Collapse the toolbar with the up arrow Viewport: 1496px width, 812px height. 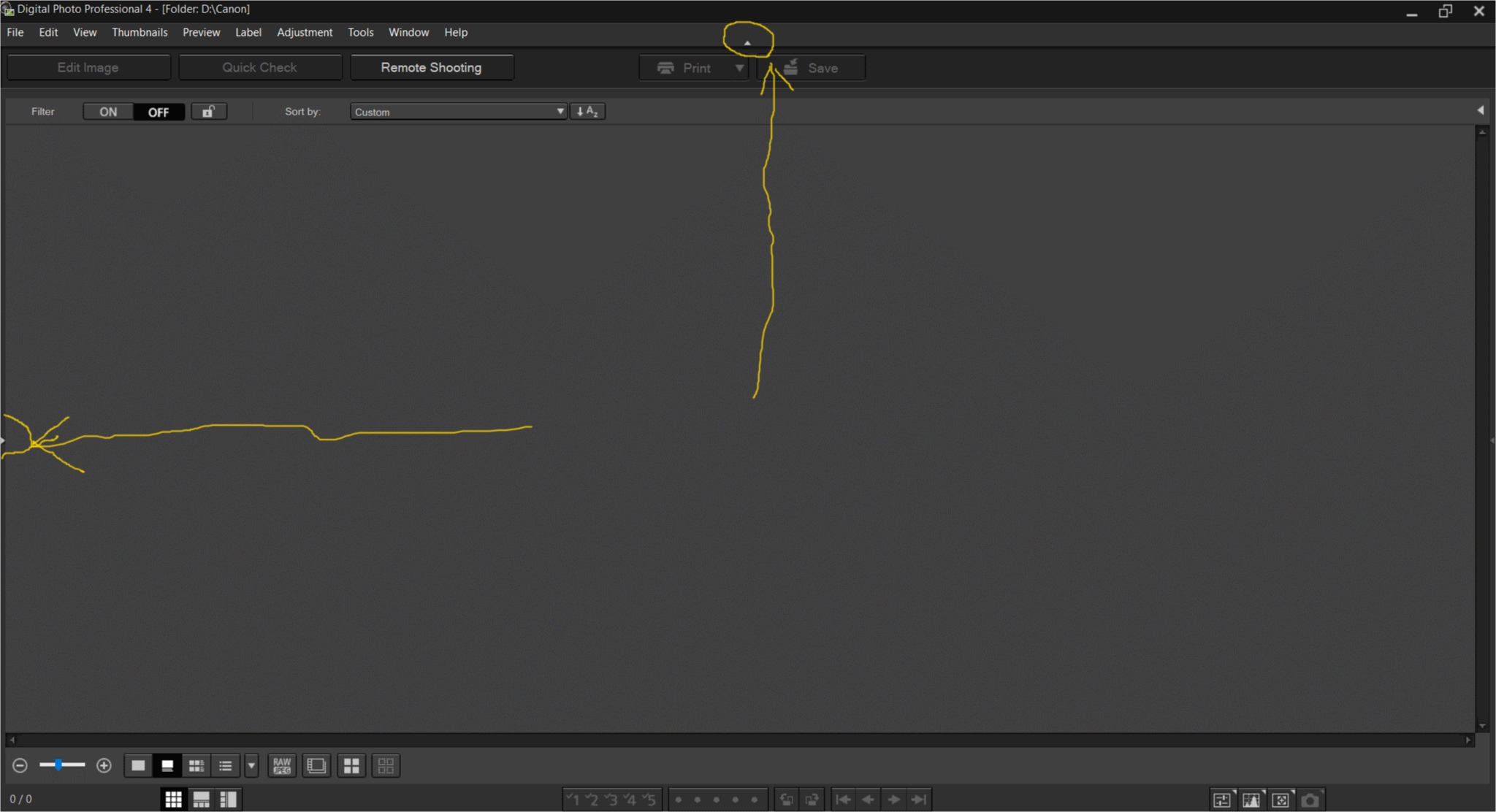(x=747, y=43)
